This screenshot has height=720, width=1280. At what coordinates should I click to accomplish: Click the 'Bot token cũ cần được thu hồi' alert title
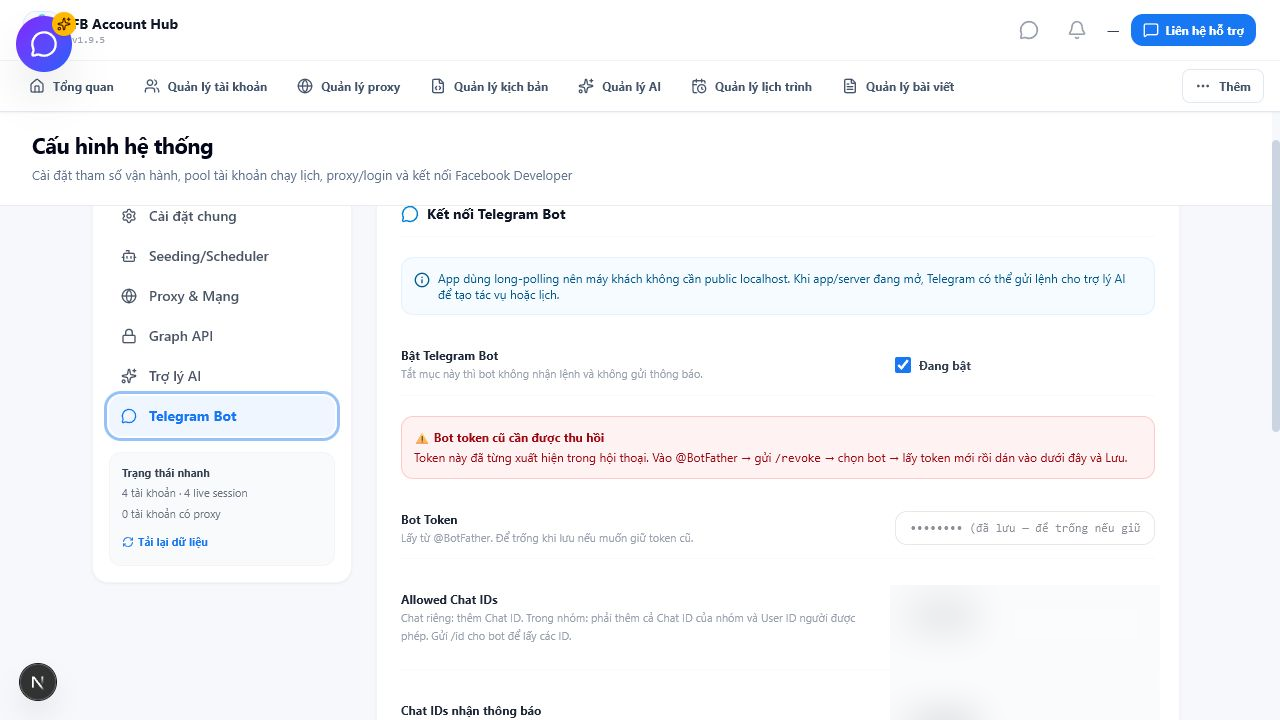tap(519, 438)
